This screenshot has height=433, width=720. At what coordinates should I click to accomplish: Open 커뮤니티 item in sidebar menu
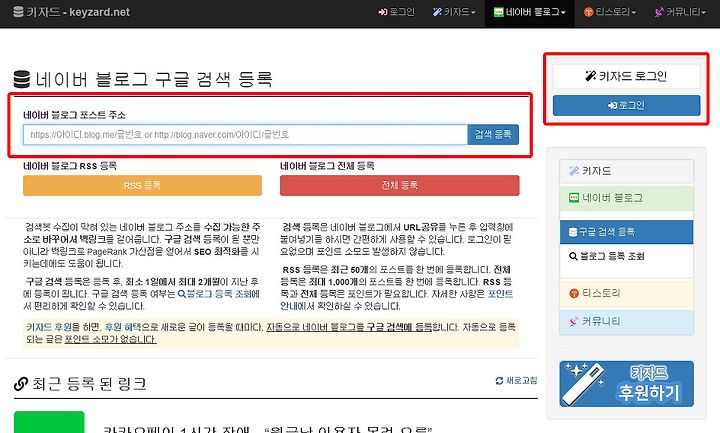click(626, 321)
